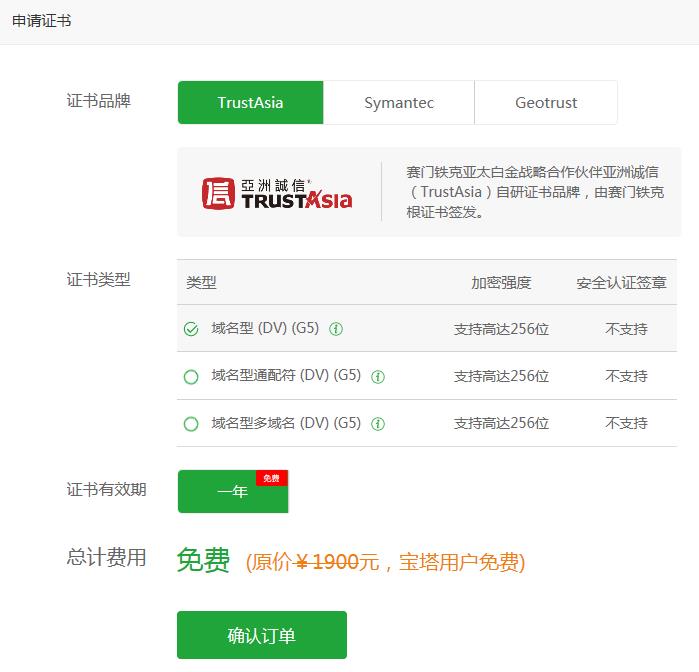Click the green 免费 total cost text
The image size is (699, 672).
[203, 560]
